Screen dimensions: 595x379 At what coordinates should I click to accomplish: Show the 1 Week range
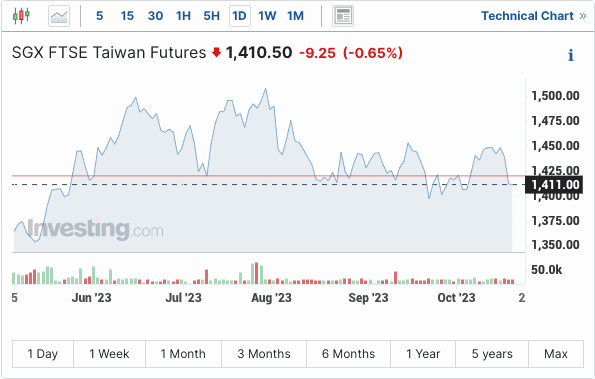[x=109, y=354]
